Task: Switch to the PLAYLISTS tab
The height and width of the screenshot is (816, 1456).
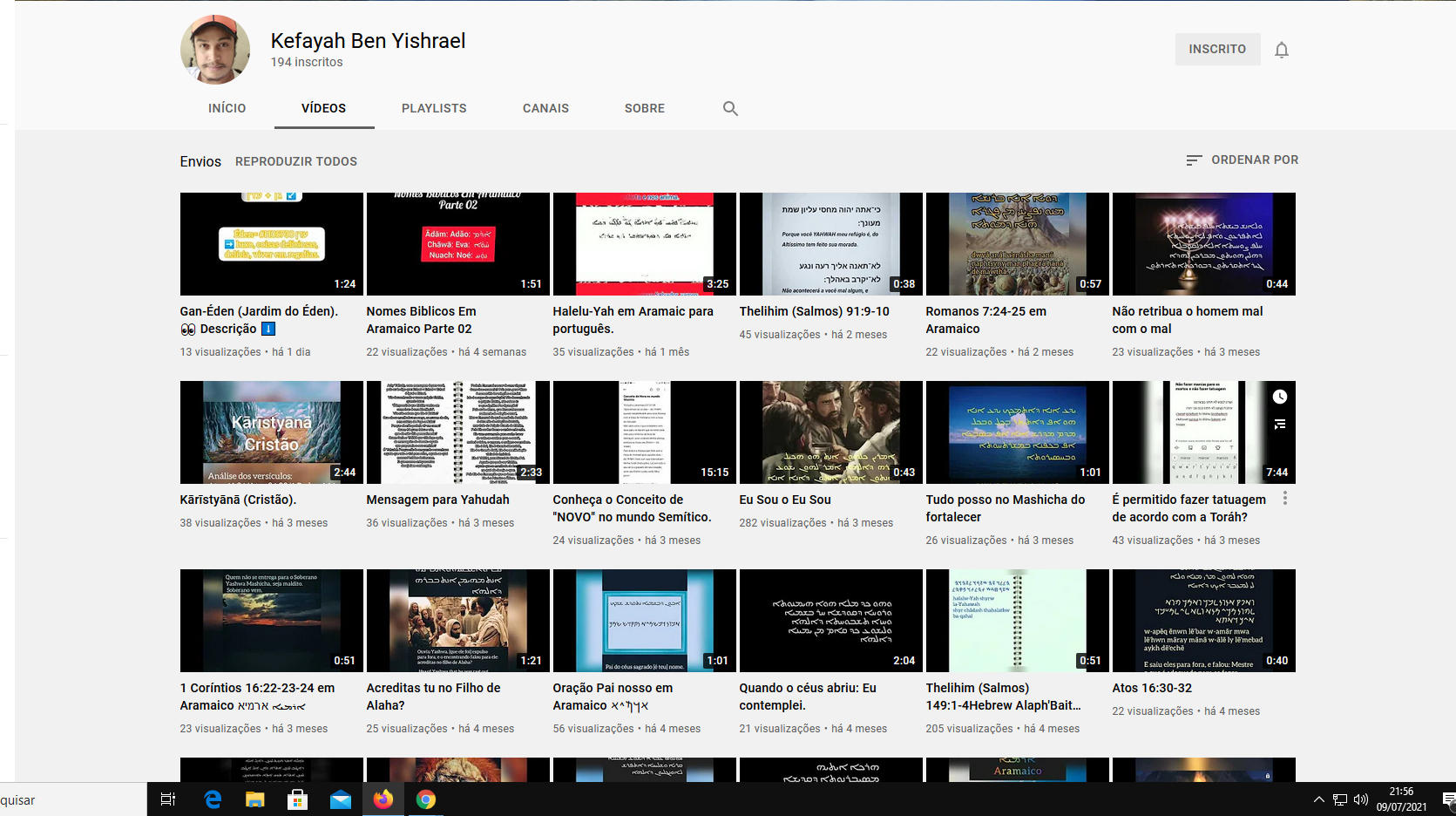Action: tap(434, 108)
